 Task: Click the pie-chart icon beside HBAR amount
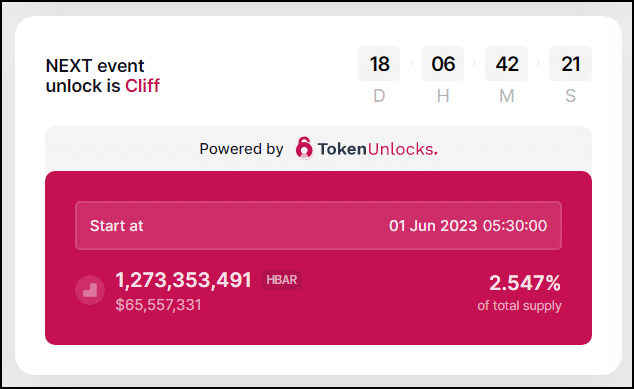tap(90, 290)
